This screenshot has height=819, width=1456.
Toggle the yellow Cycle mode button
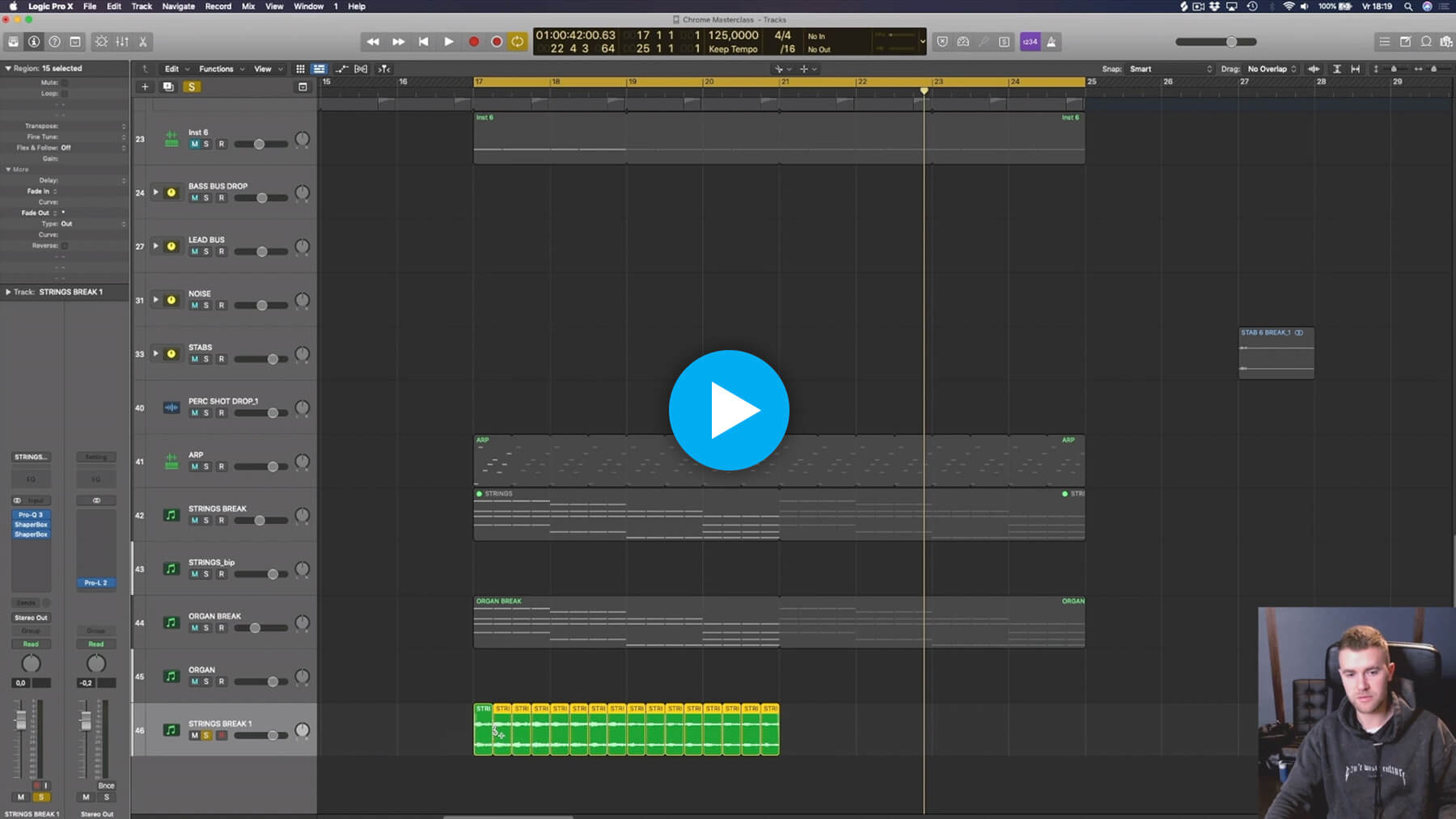518,41
